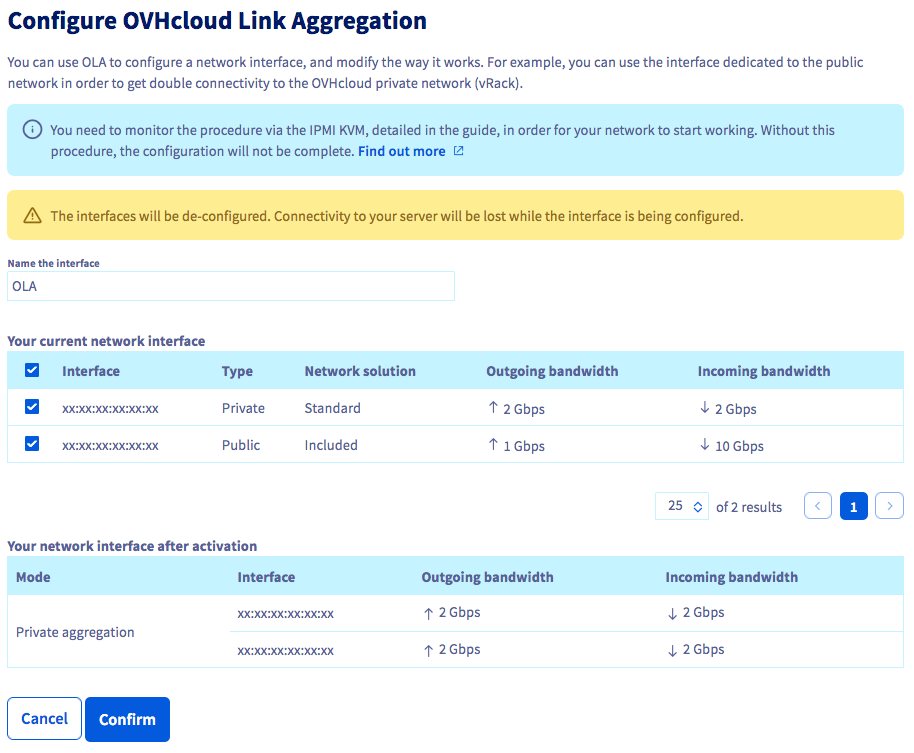Open the 25 results-per-page dropdown
The height and width of the screenshot is (753, 914).
(682, 506)
